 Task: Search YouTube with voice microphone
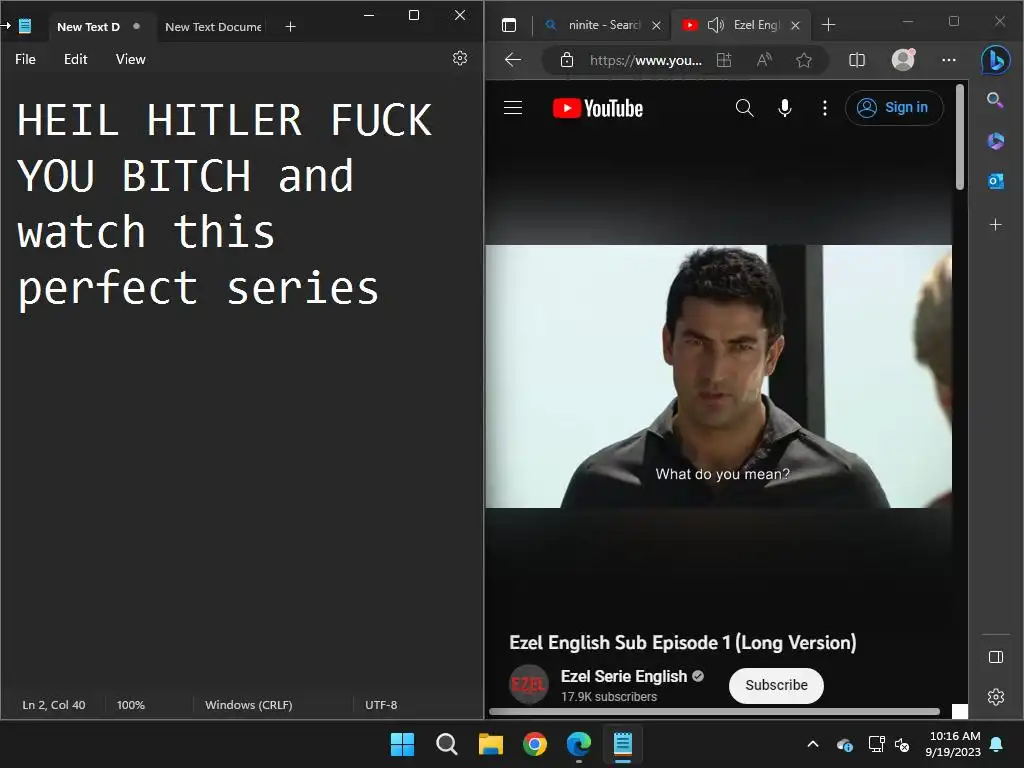pyautogui.click(x=785, y=108)
